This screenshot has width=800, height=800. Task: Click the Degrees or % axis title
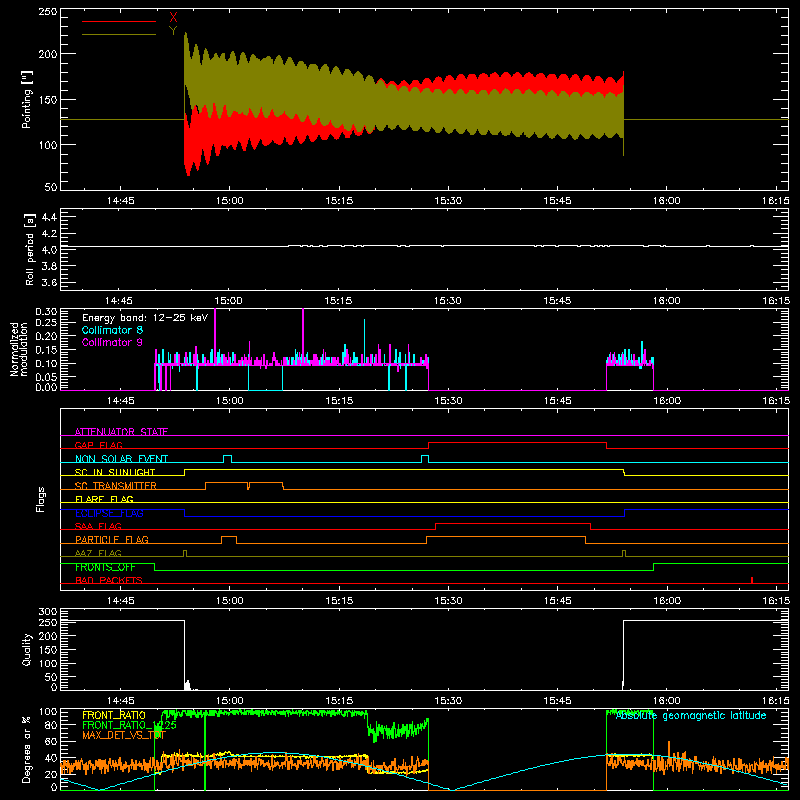pos(27,749)
